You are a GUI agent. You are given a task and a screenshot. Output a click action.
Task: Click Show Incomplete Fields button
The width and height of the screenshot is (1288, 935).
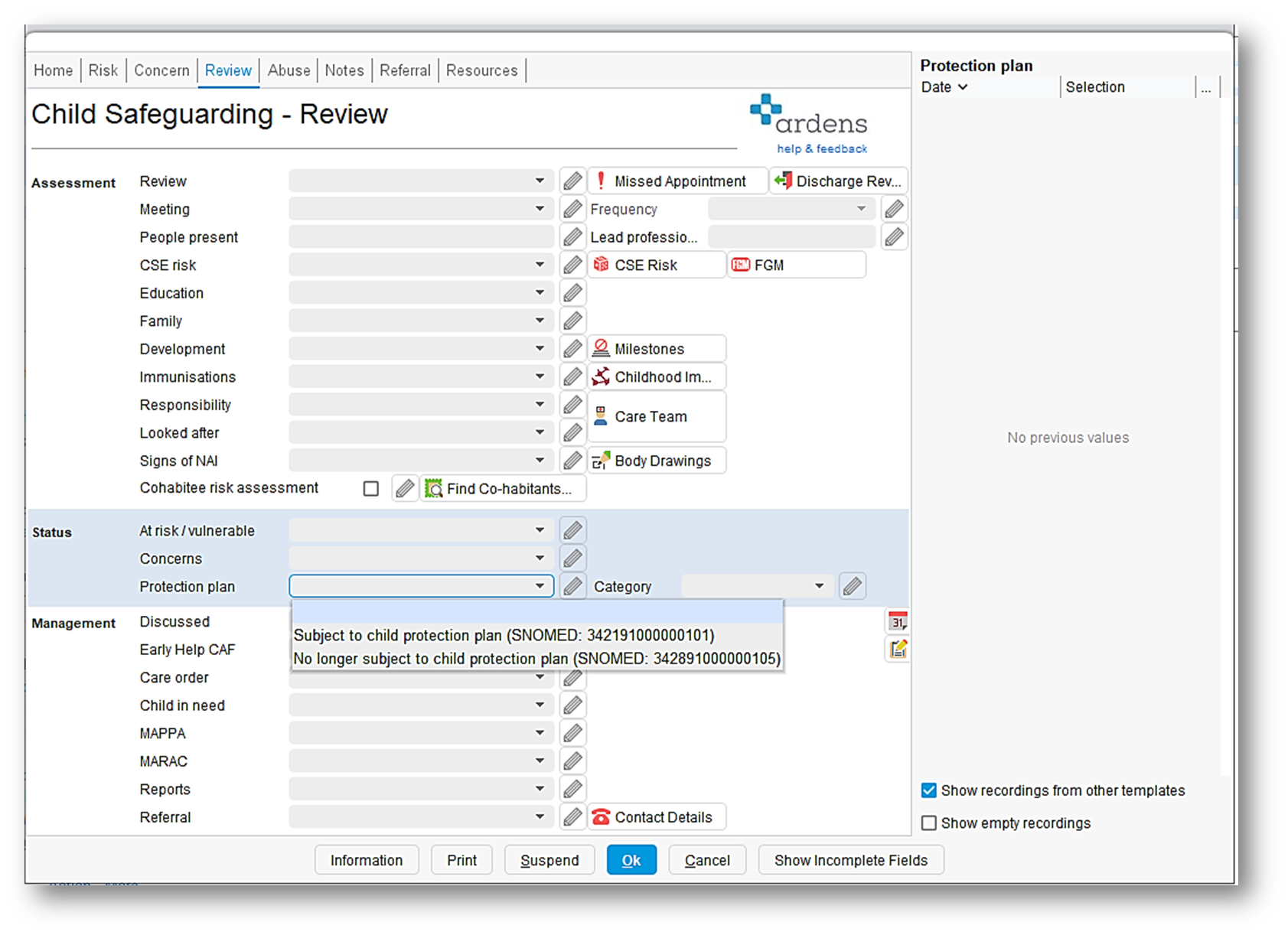pos(851,860)
